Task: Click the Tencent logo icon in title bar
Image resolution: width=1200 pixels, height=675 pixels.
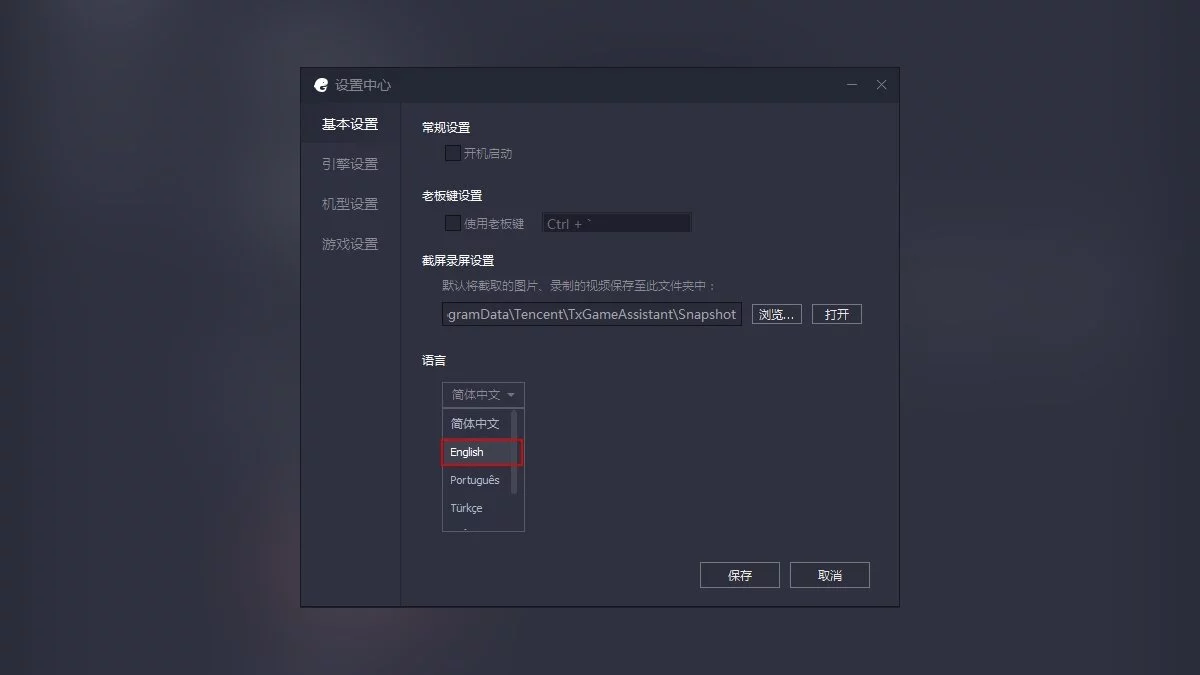Action: click(321, 85)
